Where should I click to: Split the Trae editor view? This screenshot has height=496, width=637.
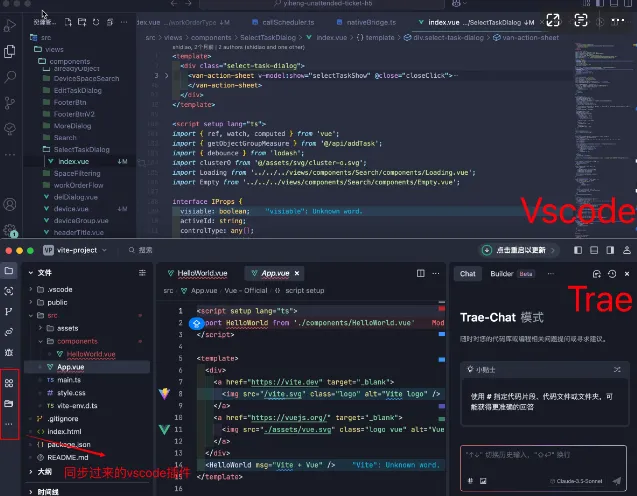click(x=421, y=273)
